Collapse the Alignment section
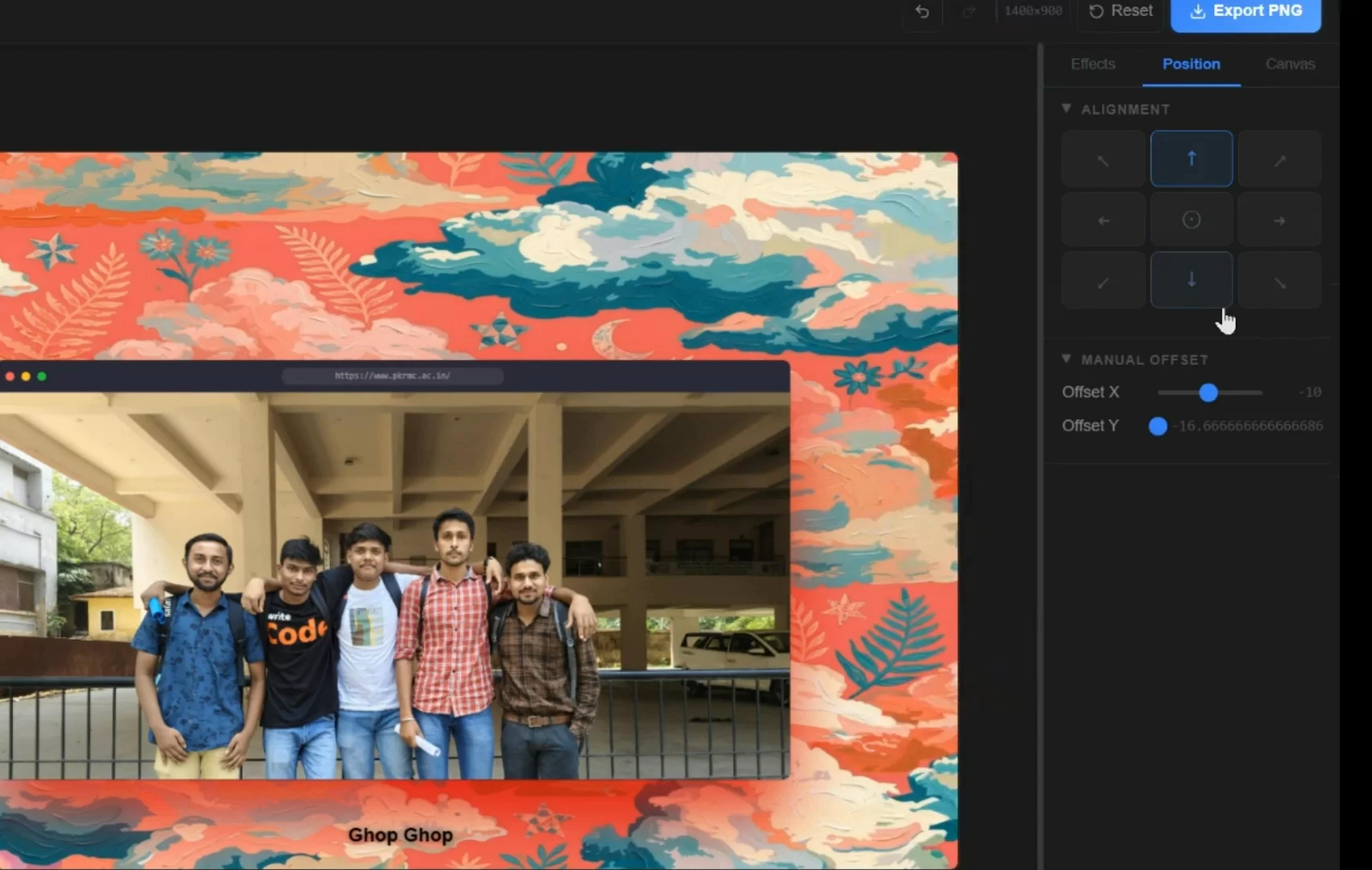Image resolution: width=1372 pixels, height=870 pixels. (1066, 109)
